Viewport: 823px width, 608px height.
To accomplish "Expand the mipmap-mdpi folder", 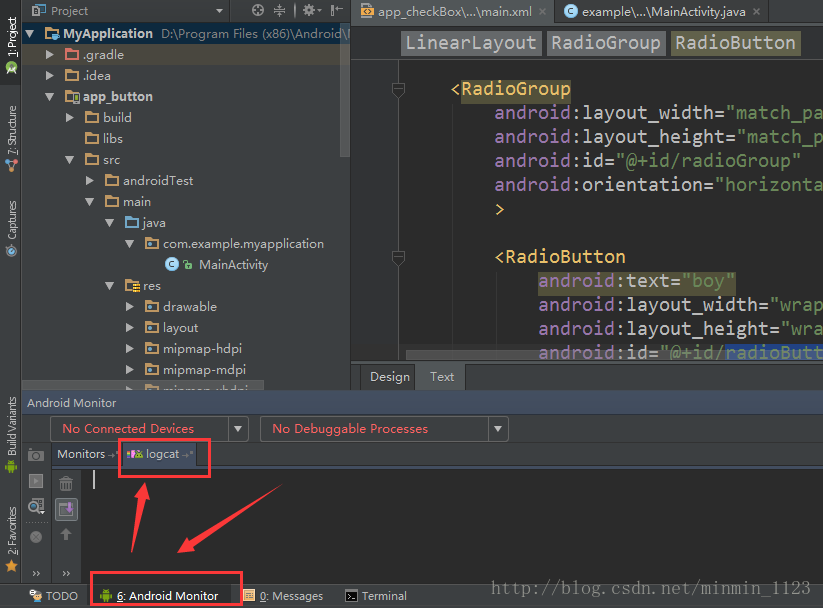I will click(x=130, y=370).
